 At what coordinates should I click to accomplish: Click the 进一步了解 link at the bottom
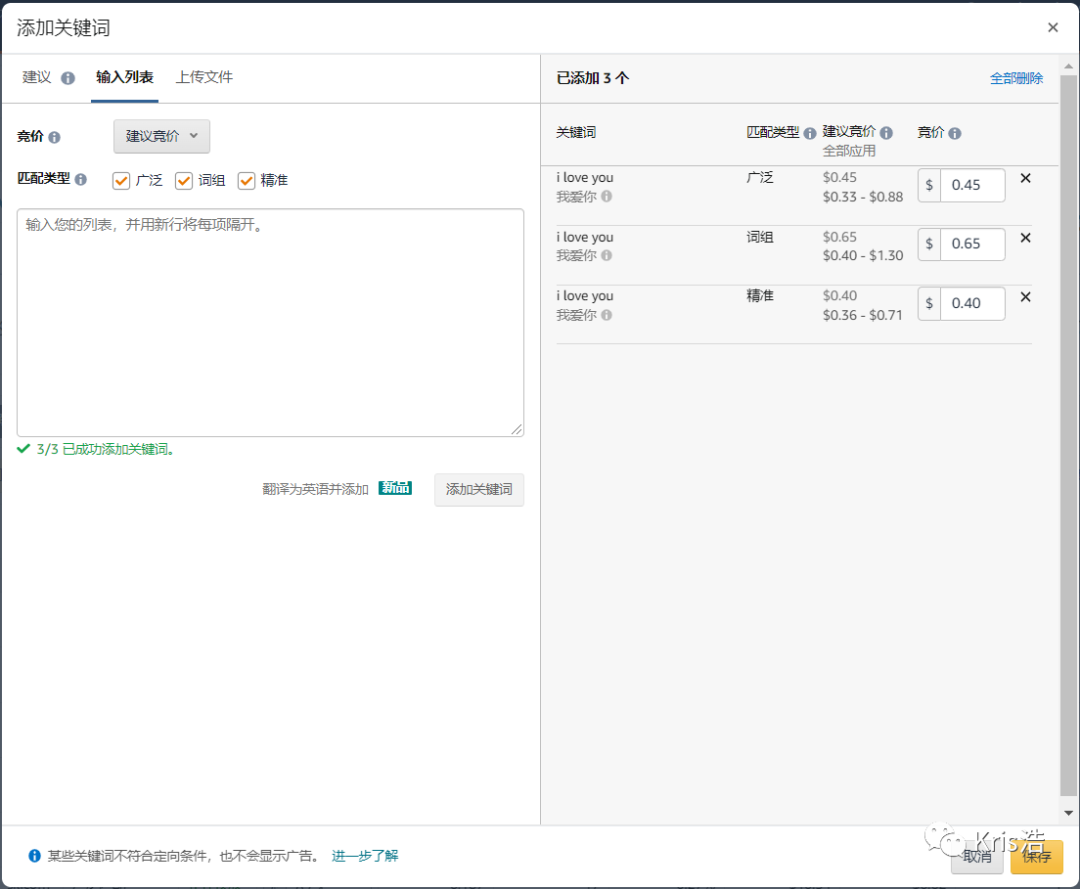(x=364, y=855)
